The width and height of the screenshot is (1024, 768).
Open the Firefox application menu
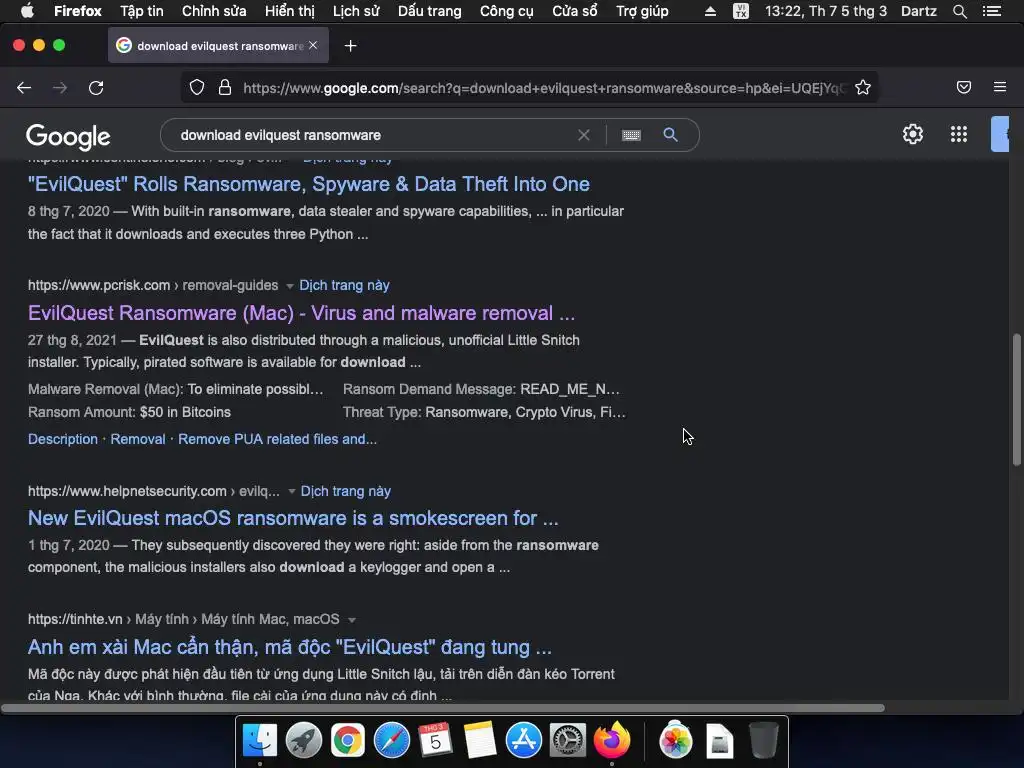(78, 11)
